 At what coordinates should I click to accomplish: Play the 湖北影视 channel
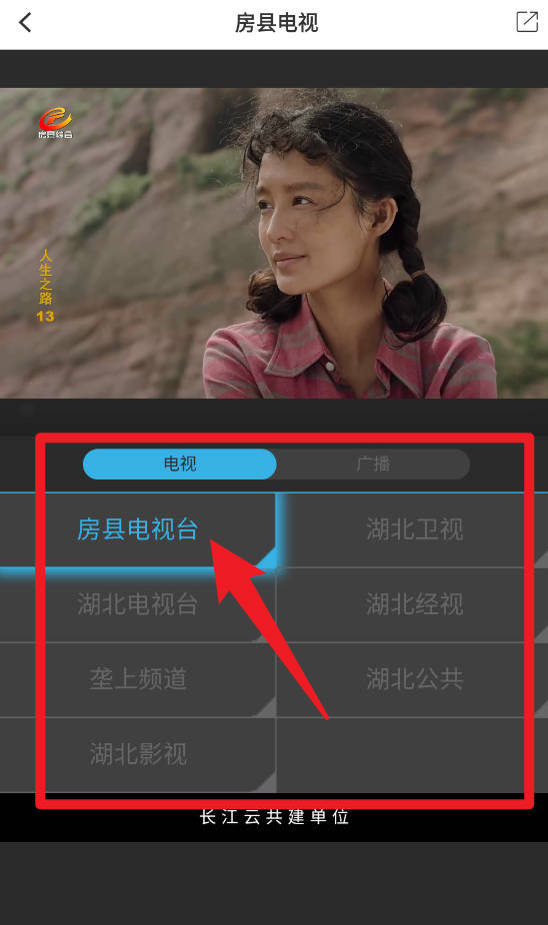pyautogui.click(x=137, y=754)
